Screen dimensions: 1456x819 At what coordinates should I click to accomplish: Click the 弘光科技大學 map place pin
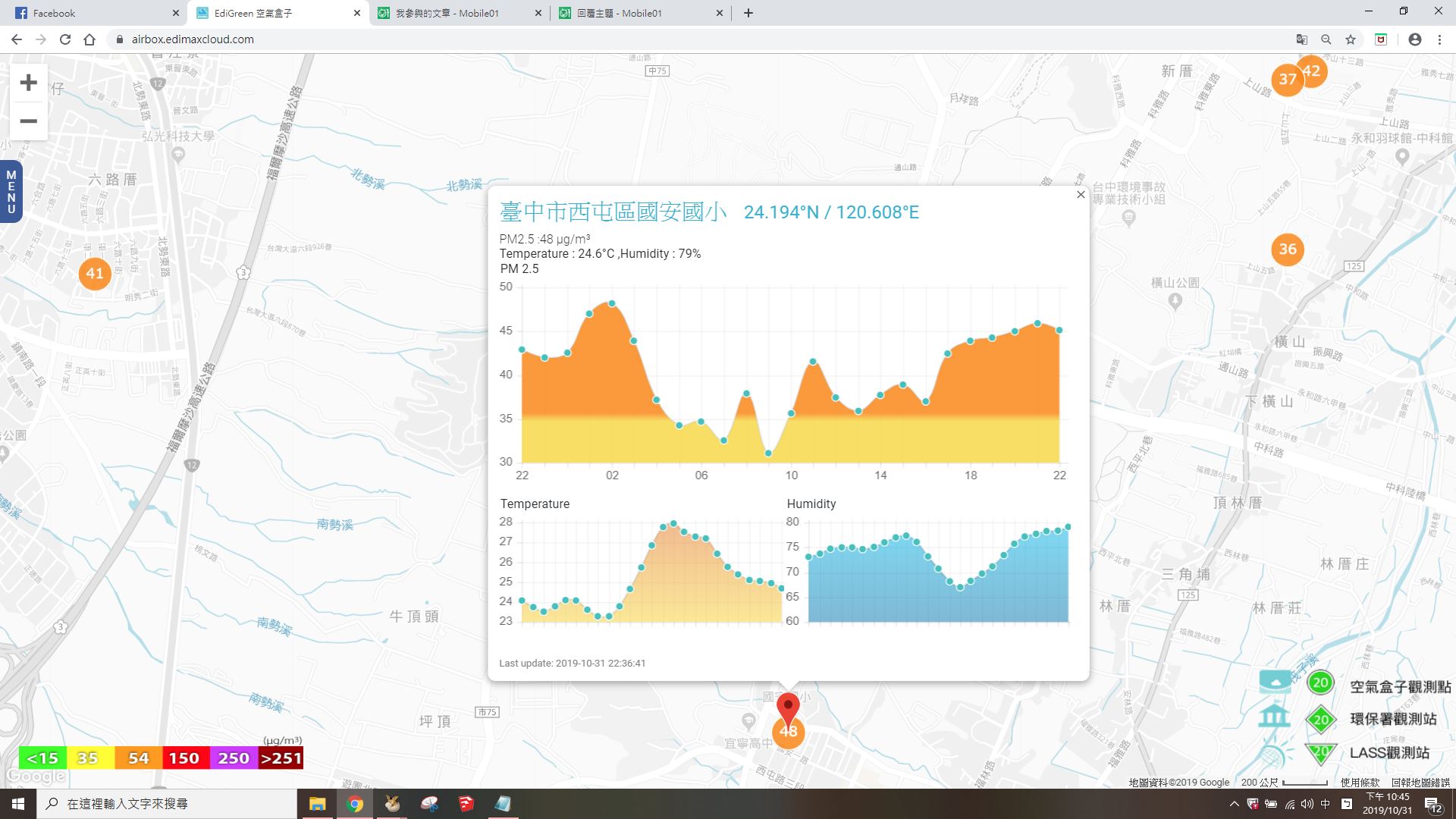click(x=178, y=155)
